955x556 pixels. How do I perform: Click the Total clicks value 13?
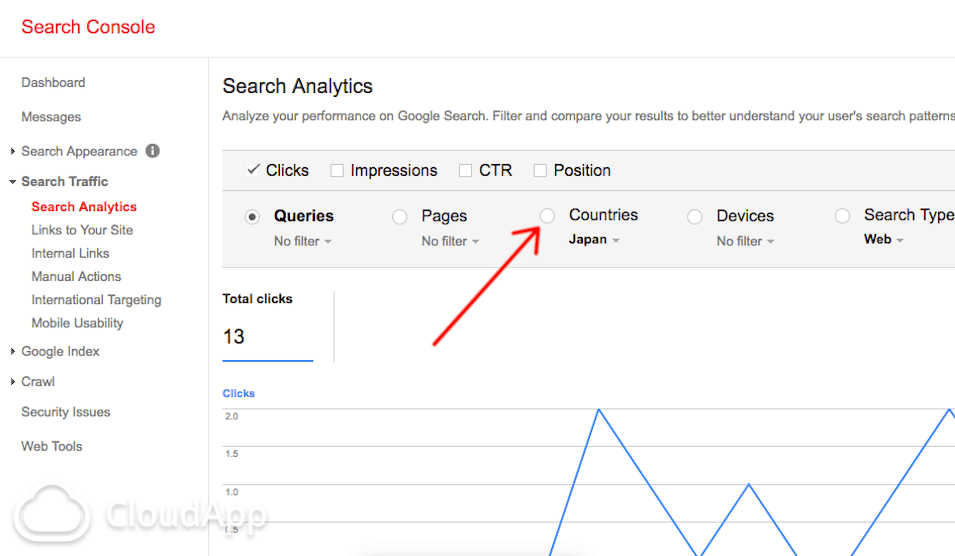point(234,337)
